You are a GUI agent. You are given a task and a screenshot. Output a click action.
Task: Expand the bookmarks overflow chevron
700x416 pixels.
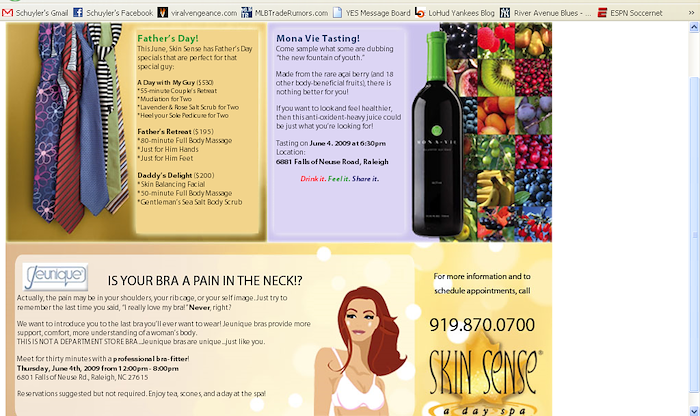point(691,13)
